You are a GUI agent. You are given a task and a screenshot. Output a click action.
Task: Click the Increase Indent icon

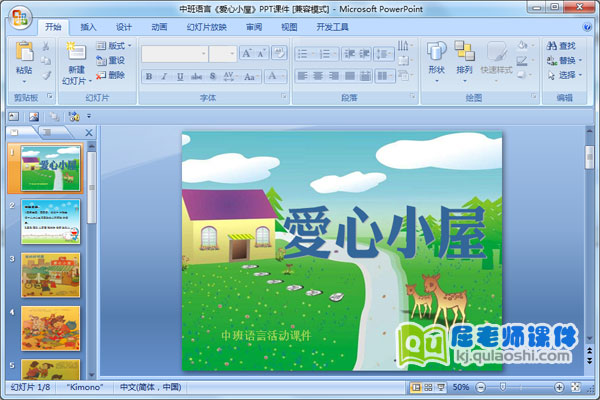(365, 54)
